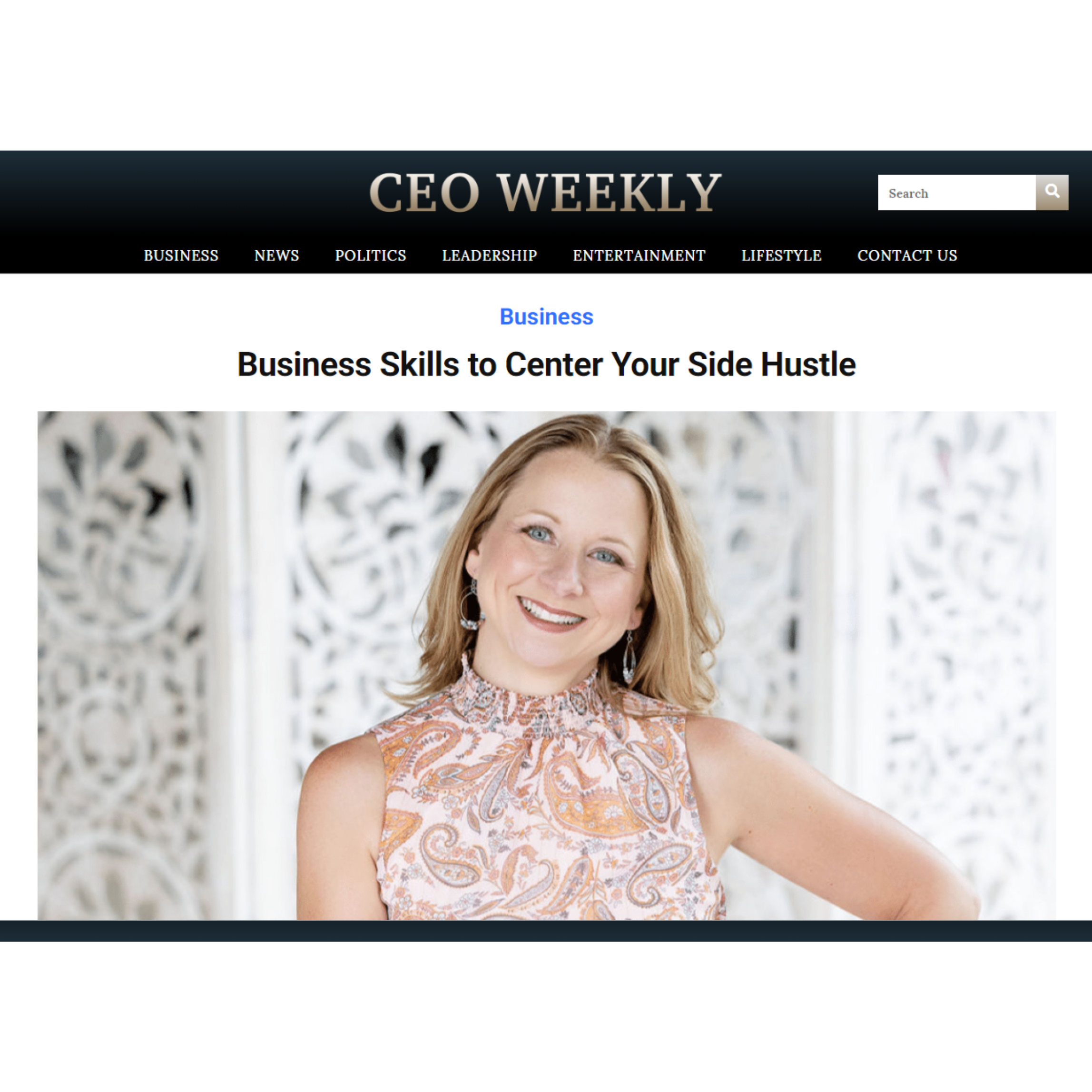The image size is (1092, 1092).
Task: Click the blue Business category link
Action: pos(546,316)
